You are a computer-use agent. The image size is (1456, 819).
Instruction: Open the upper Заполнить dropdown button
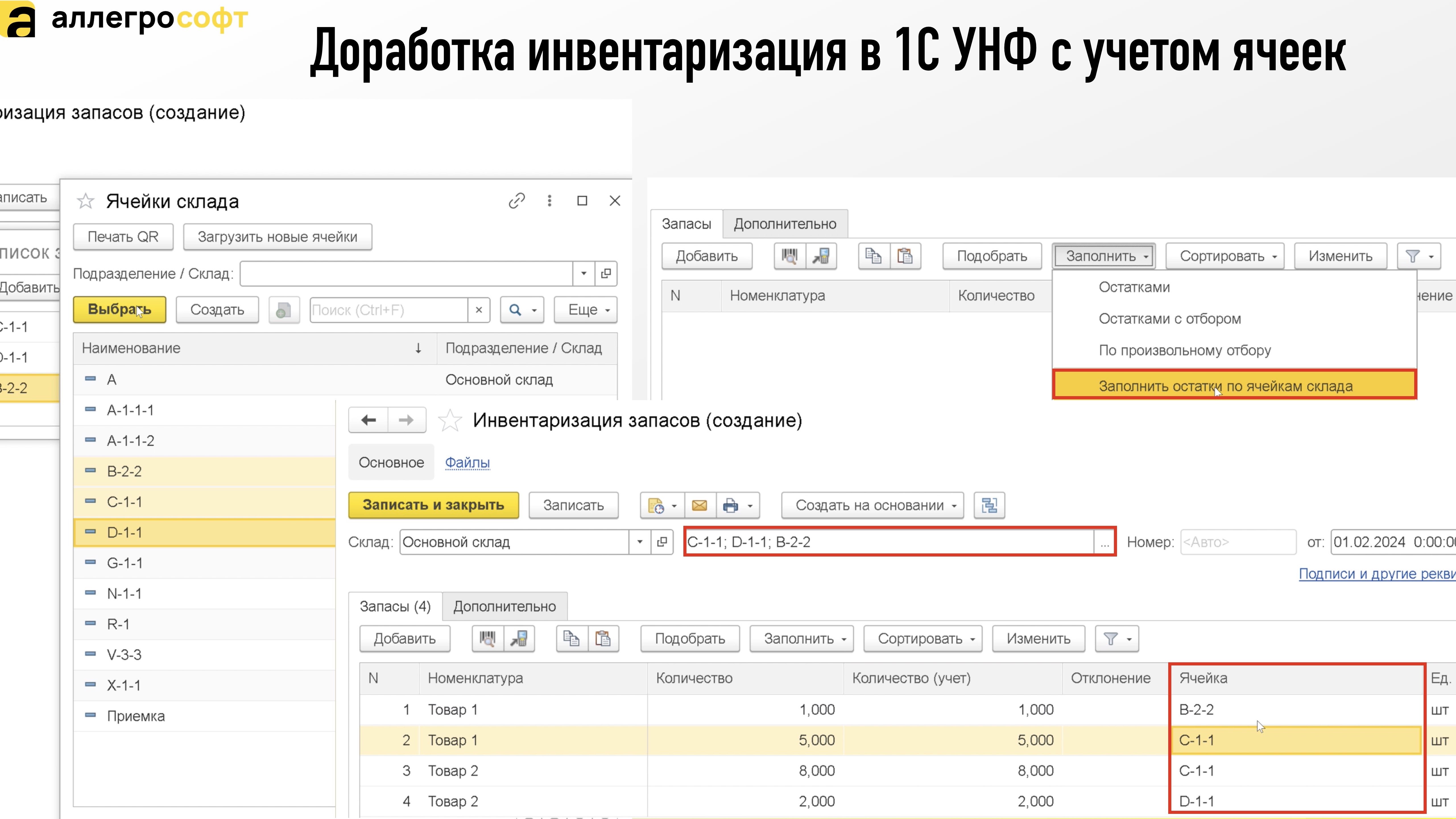click(x=1103, y=256)
